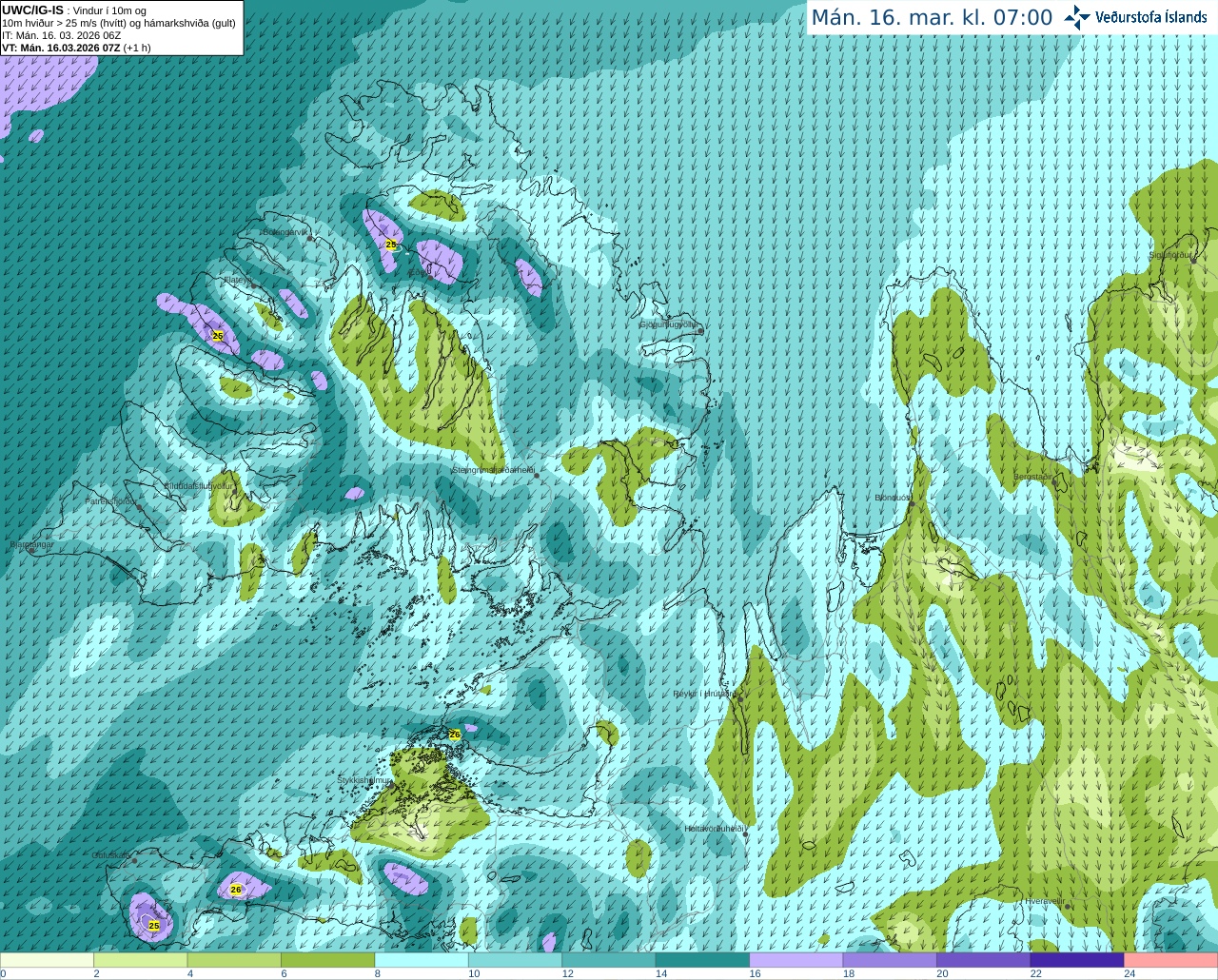Select the Bergstaðir station label
Image resolution: width=1218 pixels, height=980 pixels.
pos(1032,477)
